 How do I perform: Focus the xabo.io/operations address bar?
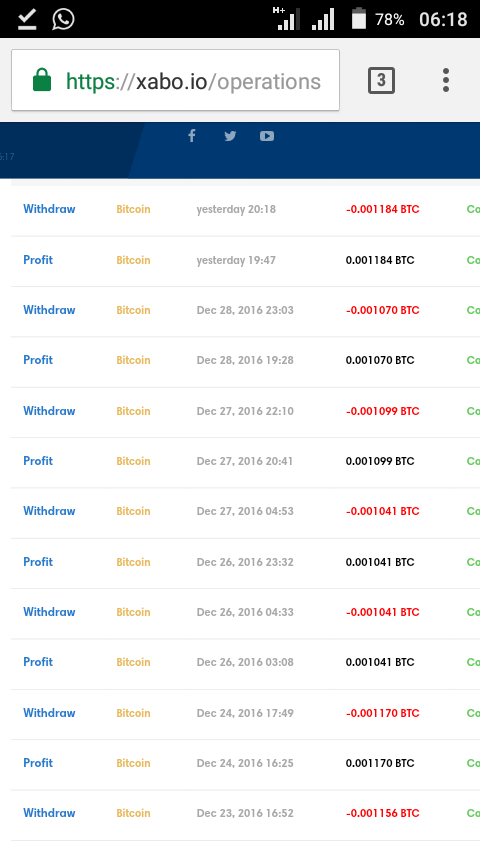coord(175,80)
